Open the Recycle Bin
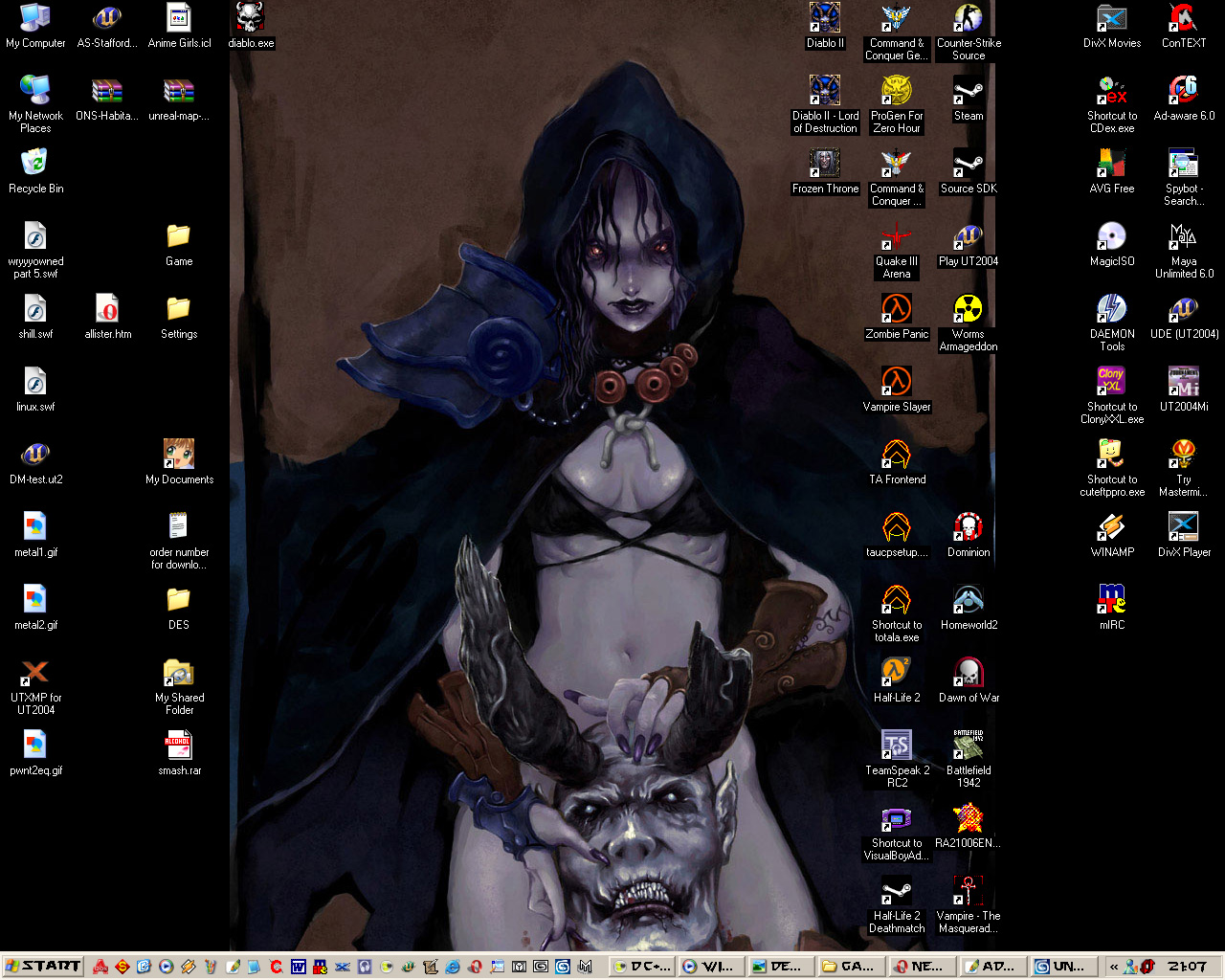Image resolution: width=1225 pixels, height=980 pixels. 35,171
